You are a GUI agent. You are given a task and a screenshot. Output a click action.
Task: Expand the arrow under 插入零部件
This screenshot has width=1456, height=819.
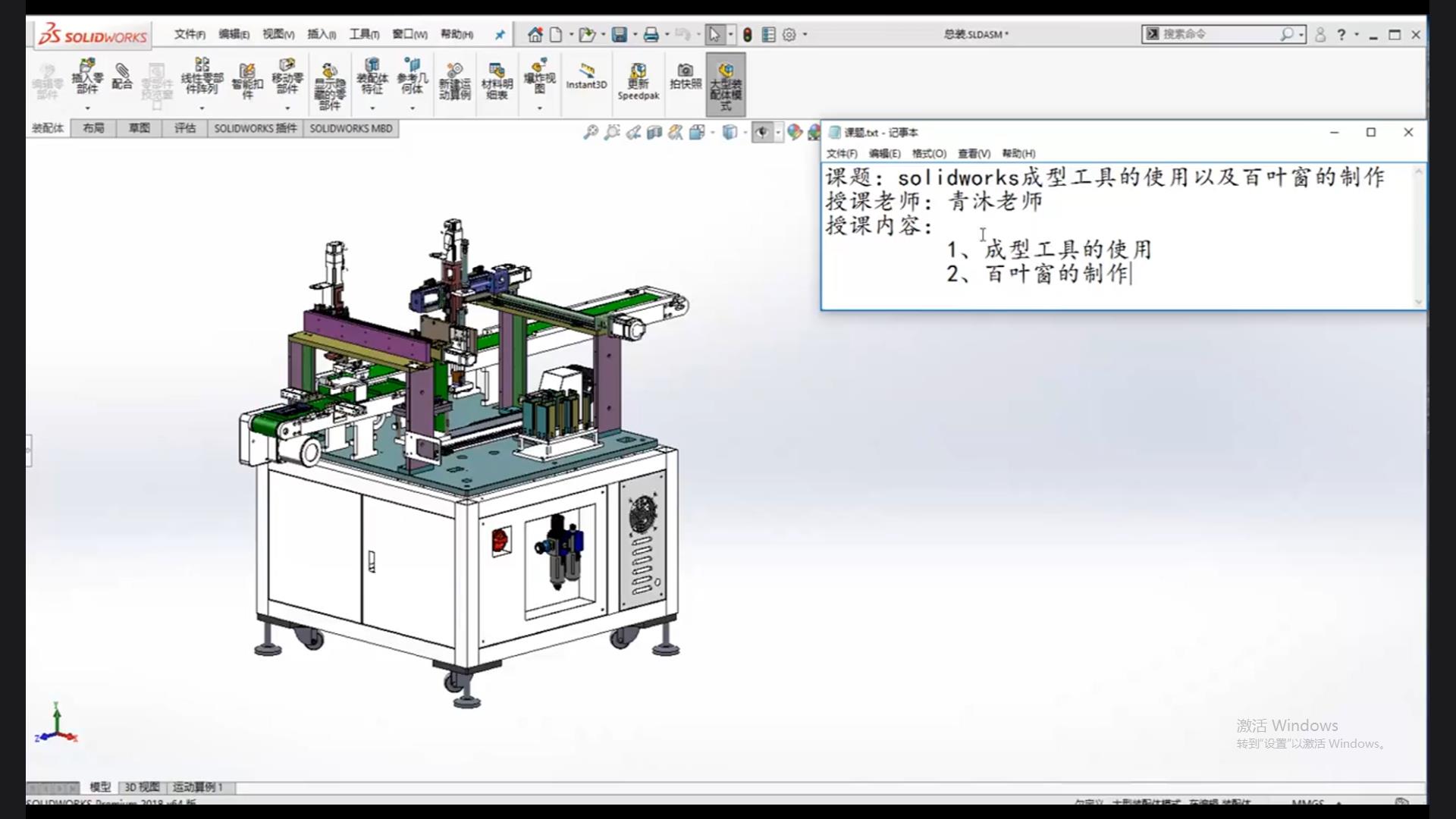[x=87, y=108]
